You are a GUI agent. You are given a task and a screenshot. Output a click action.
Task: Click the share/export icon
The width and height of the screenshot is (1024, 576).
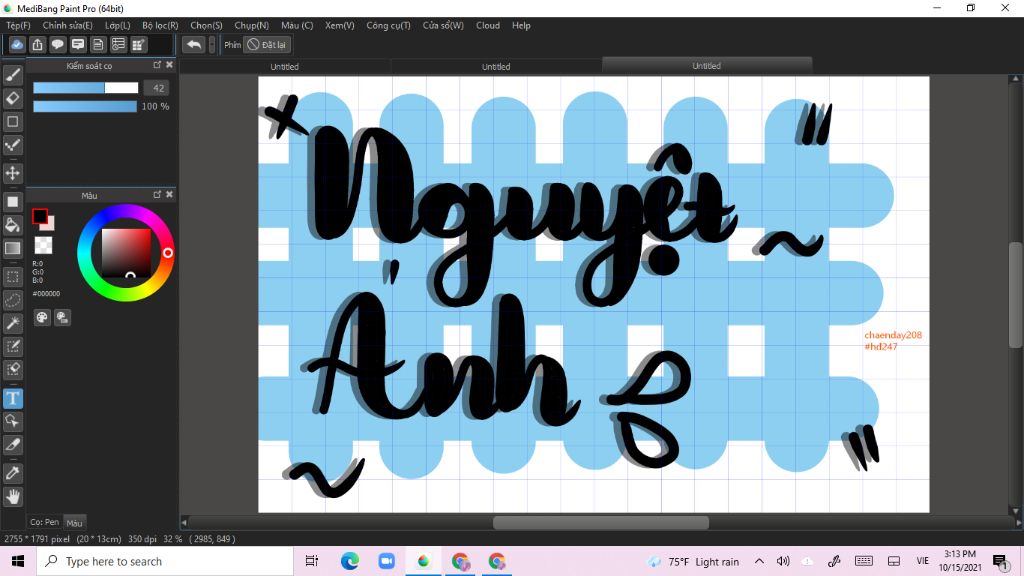(x=37, y=44)
